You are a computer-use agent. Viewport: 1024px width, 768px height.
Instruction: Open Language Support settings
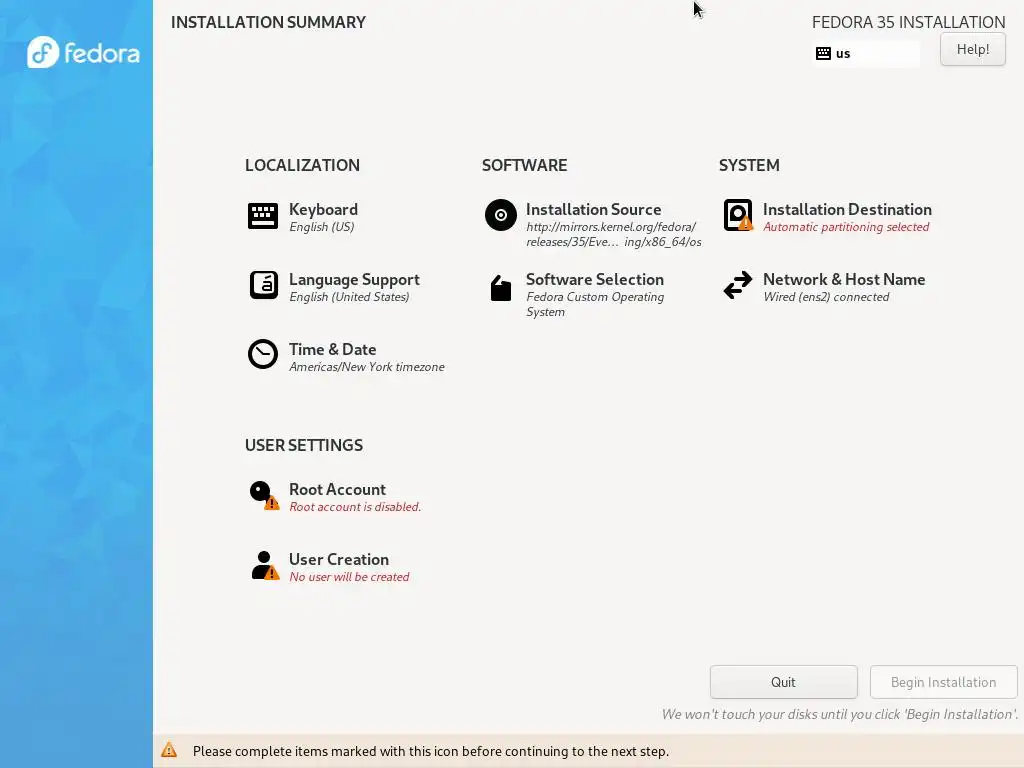pos(354,280)
